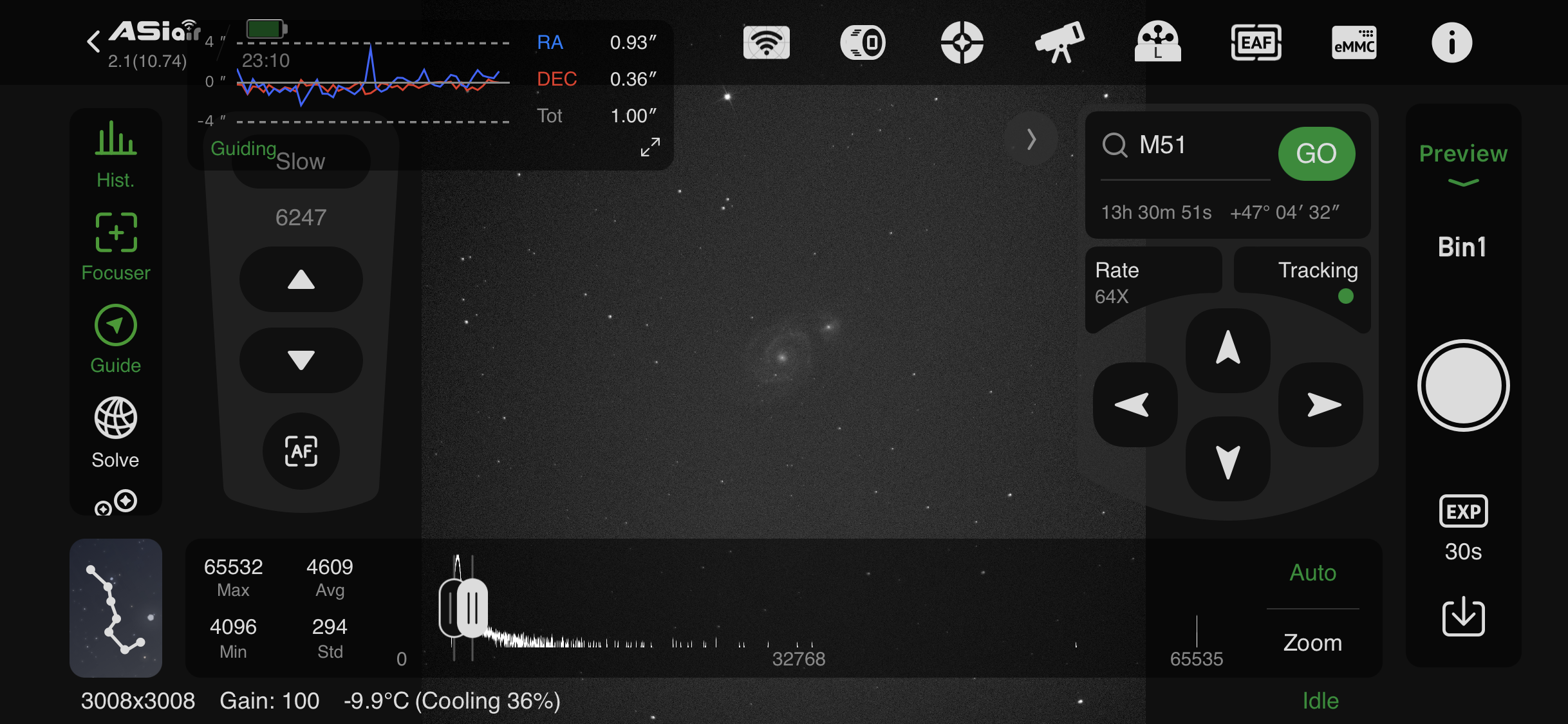The width and height of the screenshot is (1568, 724).
Task: Open the sky atlas constellation thumbnail
Action: point(115,608)
